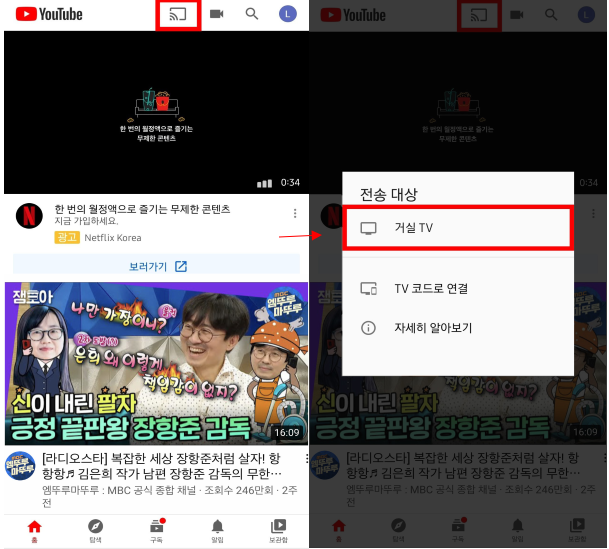Tap the Cast icon in left screen header
Screen dimensions: 609x549
click(178, 15)
